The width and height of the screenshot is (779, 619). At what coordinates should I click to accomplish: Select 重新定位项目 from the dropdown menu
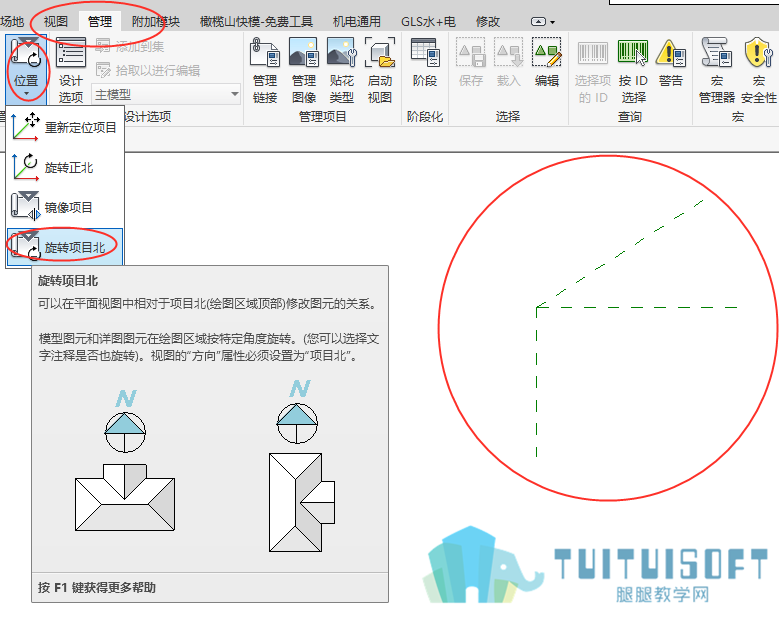click(x=65, y=127)
